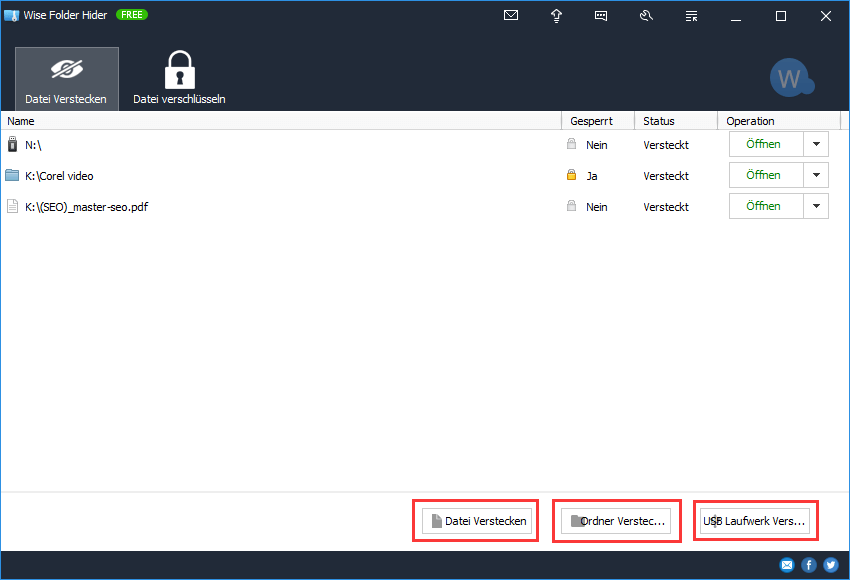Click the grey lock icon in N:\ row
The image size is (850, 580).
pos(571,144)
